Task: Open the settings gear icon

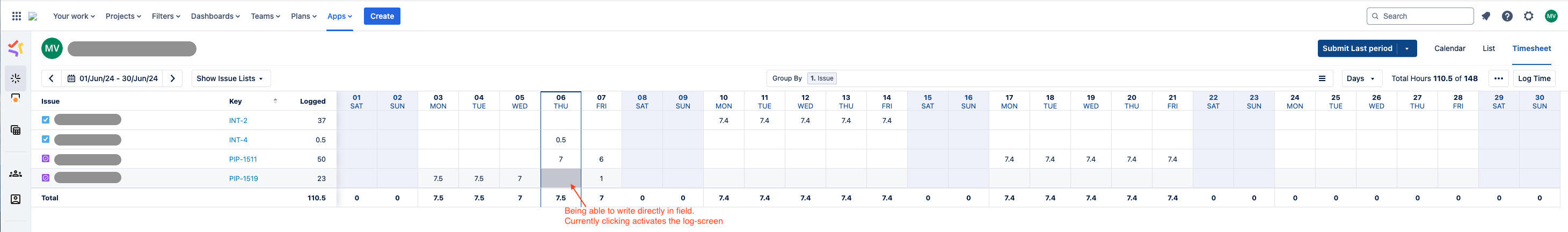Action: (x=1528, y=17)
